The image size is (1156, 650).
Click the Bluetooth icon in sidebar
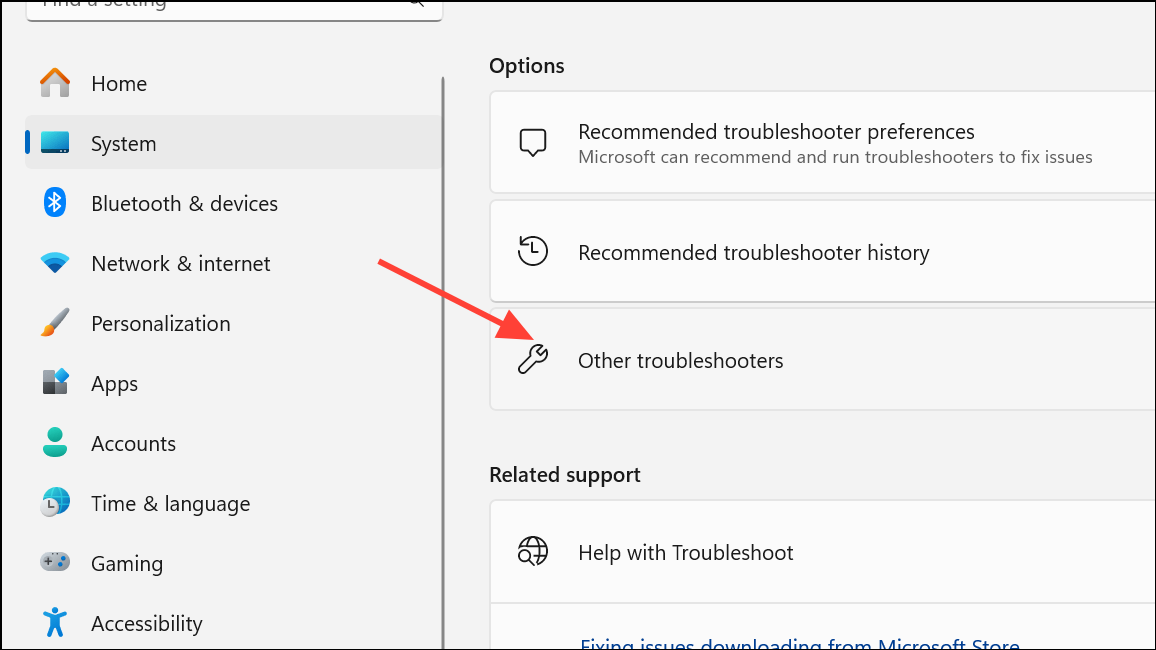pyautogui.click(x=55, y=203)
